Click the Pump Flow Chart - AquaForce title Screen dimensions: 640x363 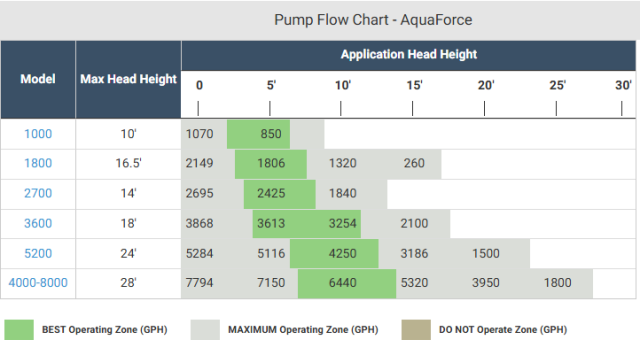(373, 20)
